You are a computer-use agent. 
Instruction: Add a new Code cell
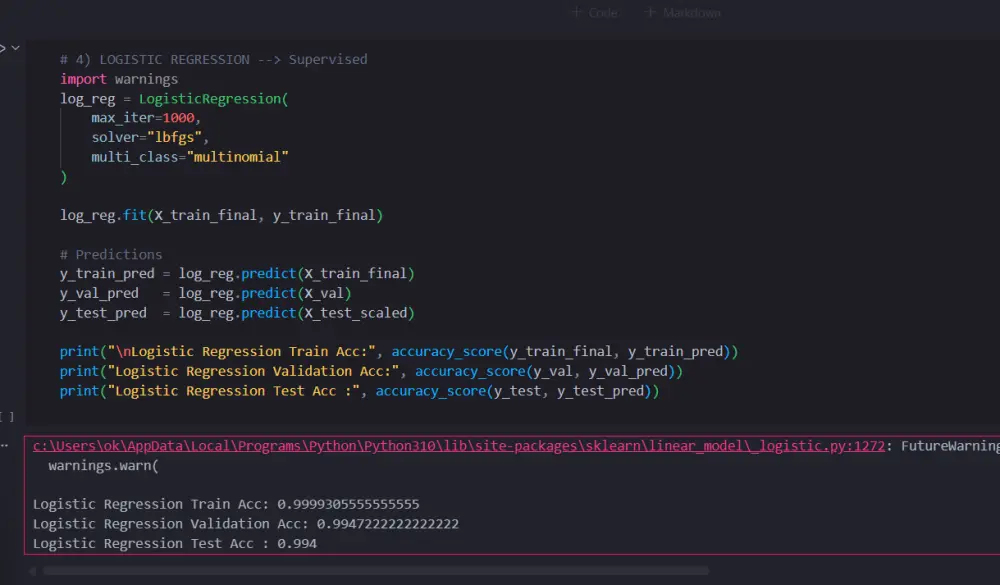click(596, 13)
